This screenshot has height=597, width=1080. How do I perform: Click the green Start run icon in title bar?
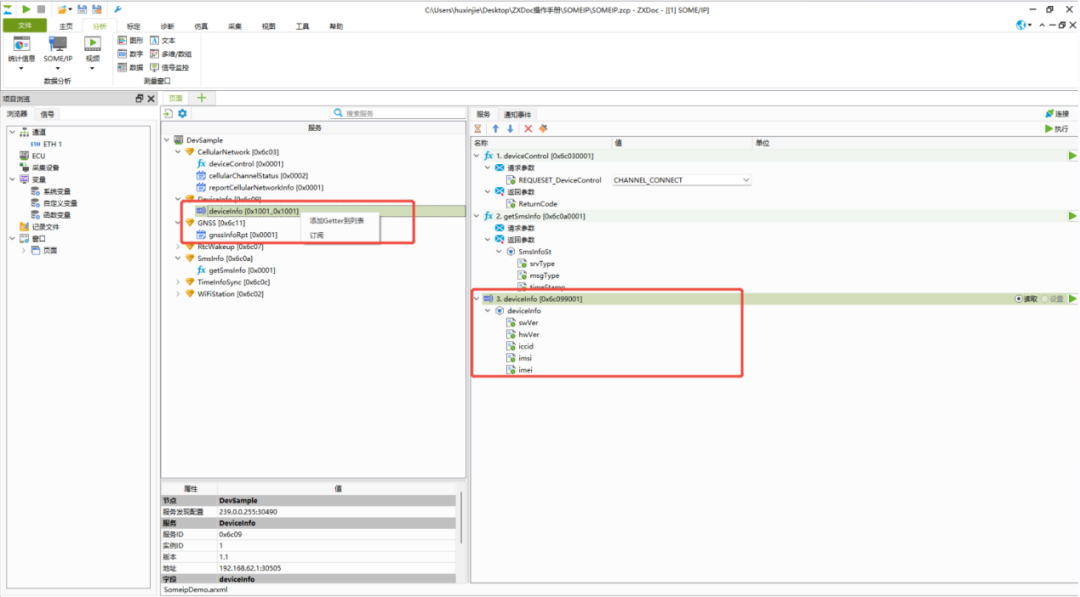click(27, 8)
